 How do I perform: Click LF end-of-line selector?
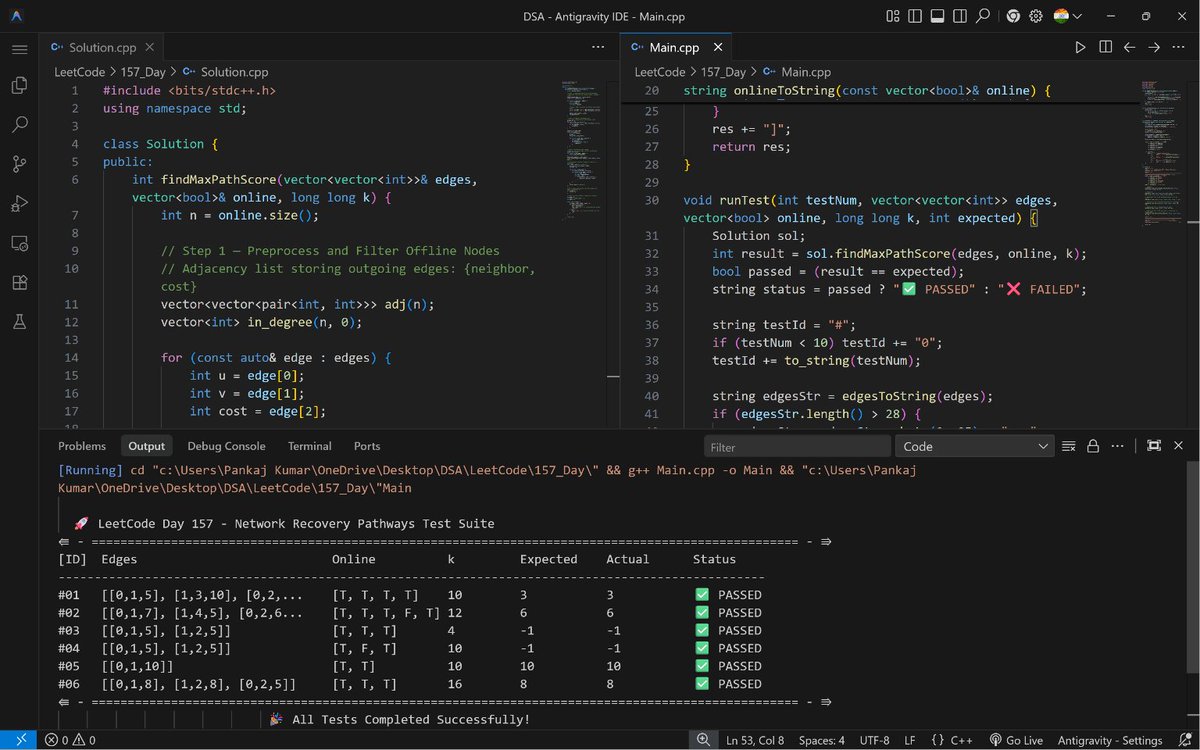tap(910, 740)
